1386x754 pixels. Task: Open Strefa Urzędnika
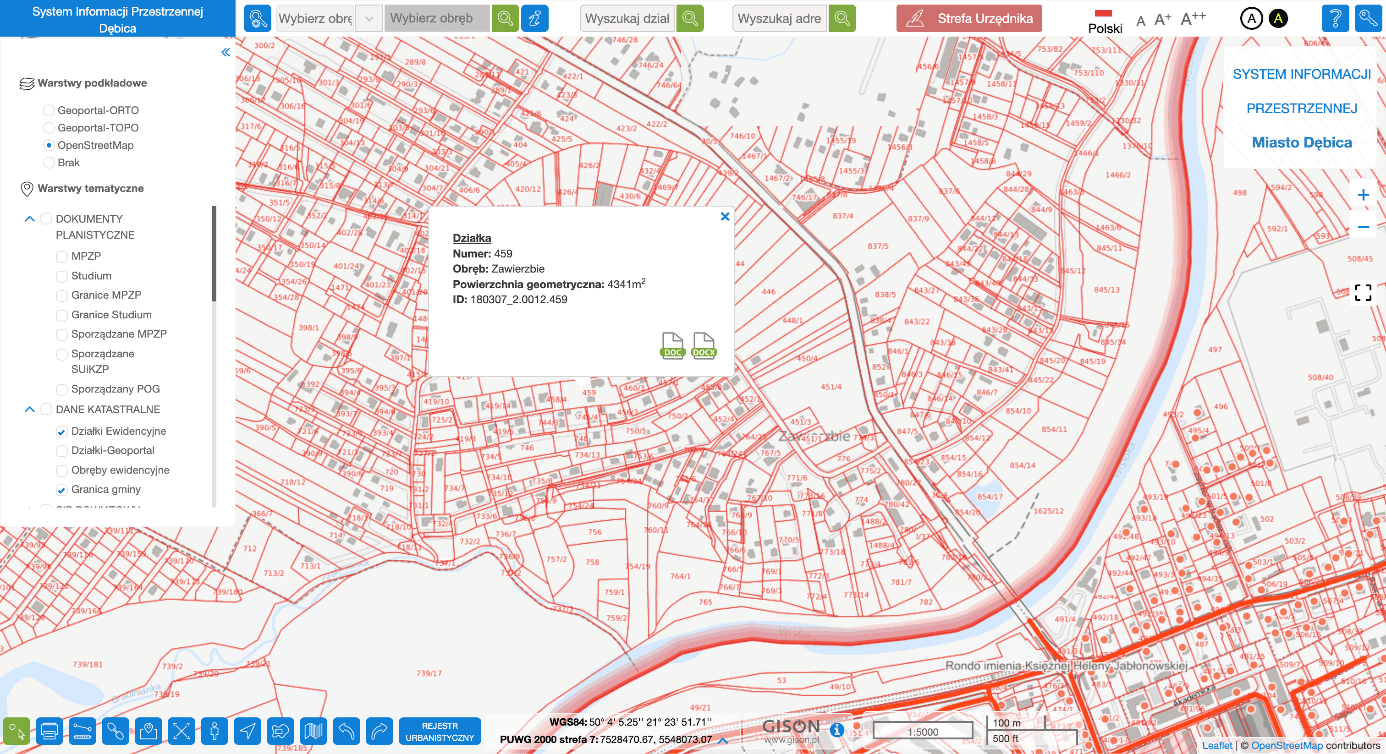[969, 18]
